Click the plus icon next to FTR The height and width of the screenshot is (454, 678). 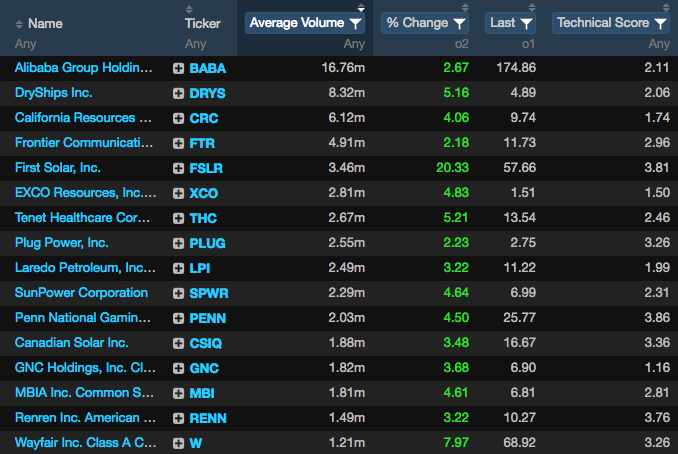pyautogui.click(x=178, y=144)
